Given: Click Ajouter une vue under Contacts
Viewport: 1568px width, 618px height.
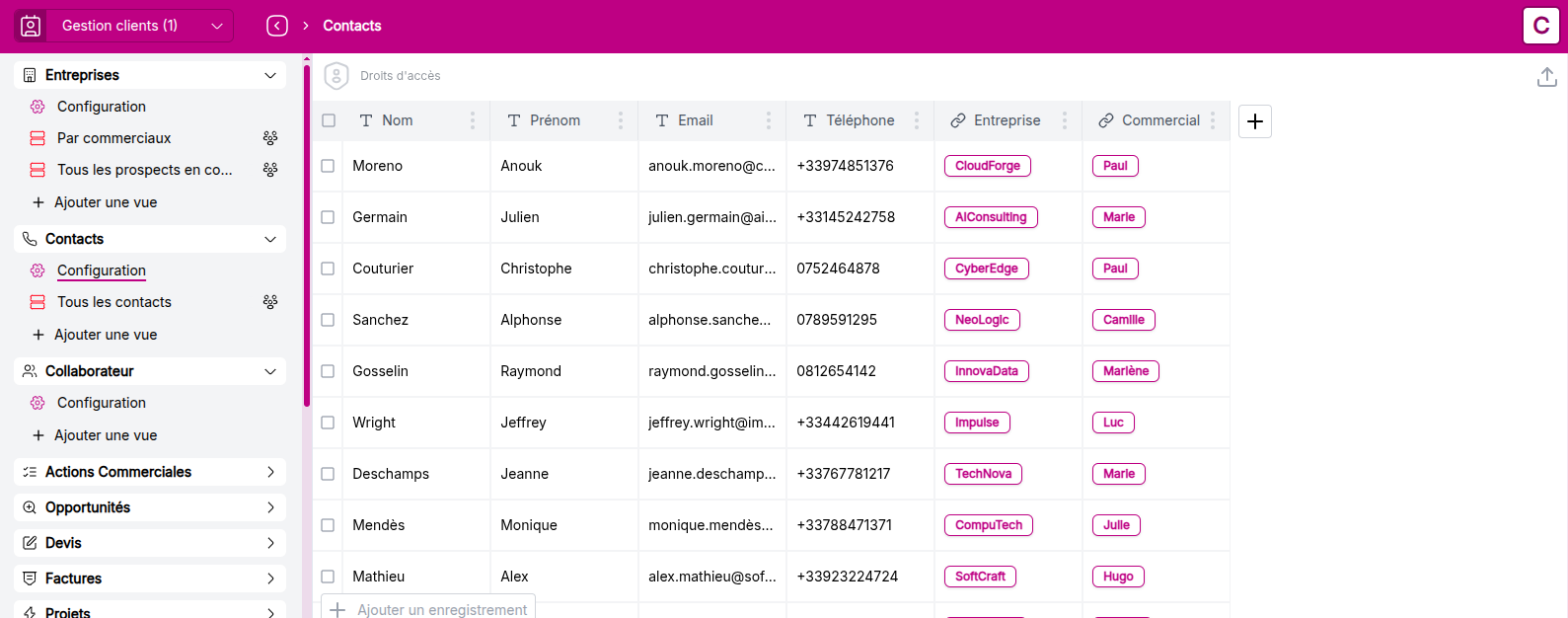Looking at the screenshot, I should point(95,335).
